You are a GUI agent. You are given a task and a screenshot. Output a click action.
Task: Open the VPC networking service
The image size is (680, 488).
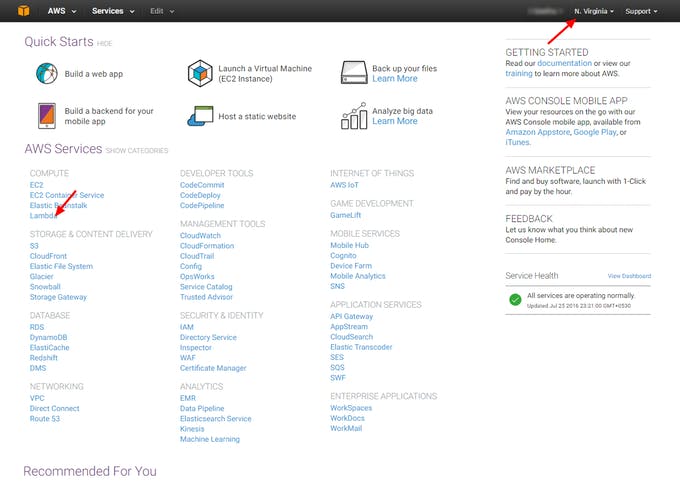[x=37, y=398]
